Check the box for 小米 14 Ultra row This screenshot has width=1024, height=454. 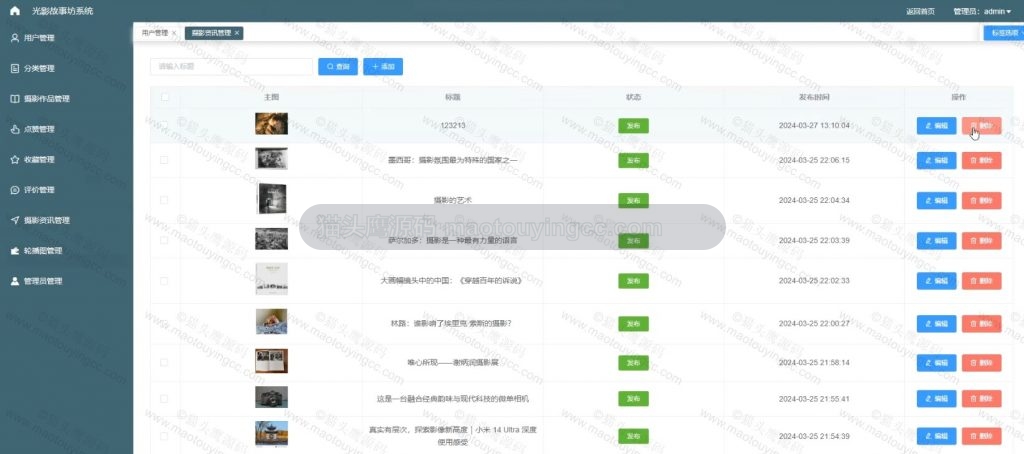point(164,436)
